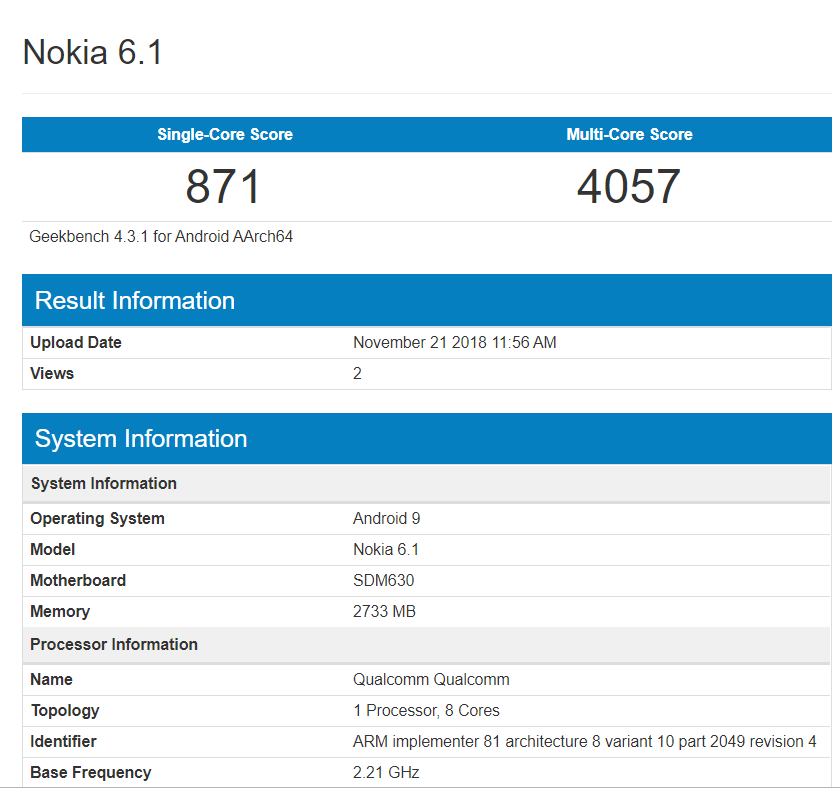
Task: Click the Multi-Core Score header
Action: point(629,134)
